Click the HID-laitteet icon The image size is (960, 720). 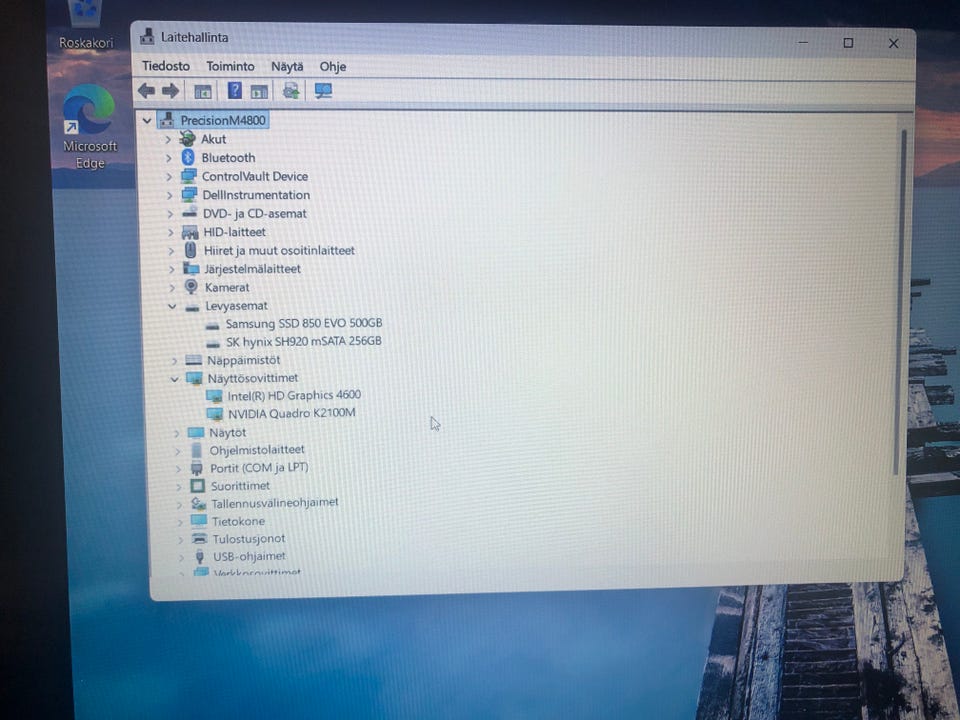tap(190, 232)
